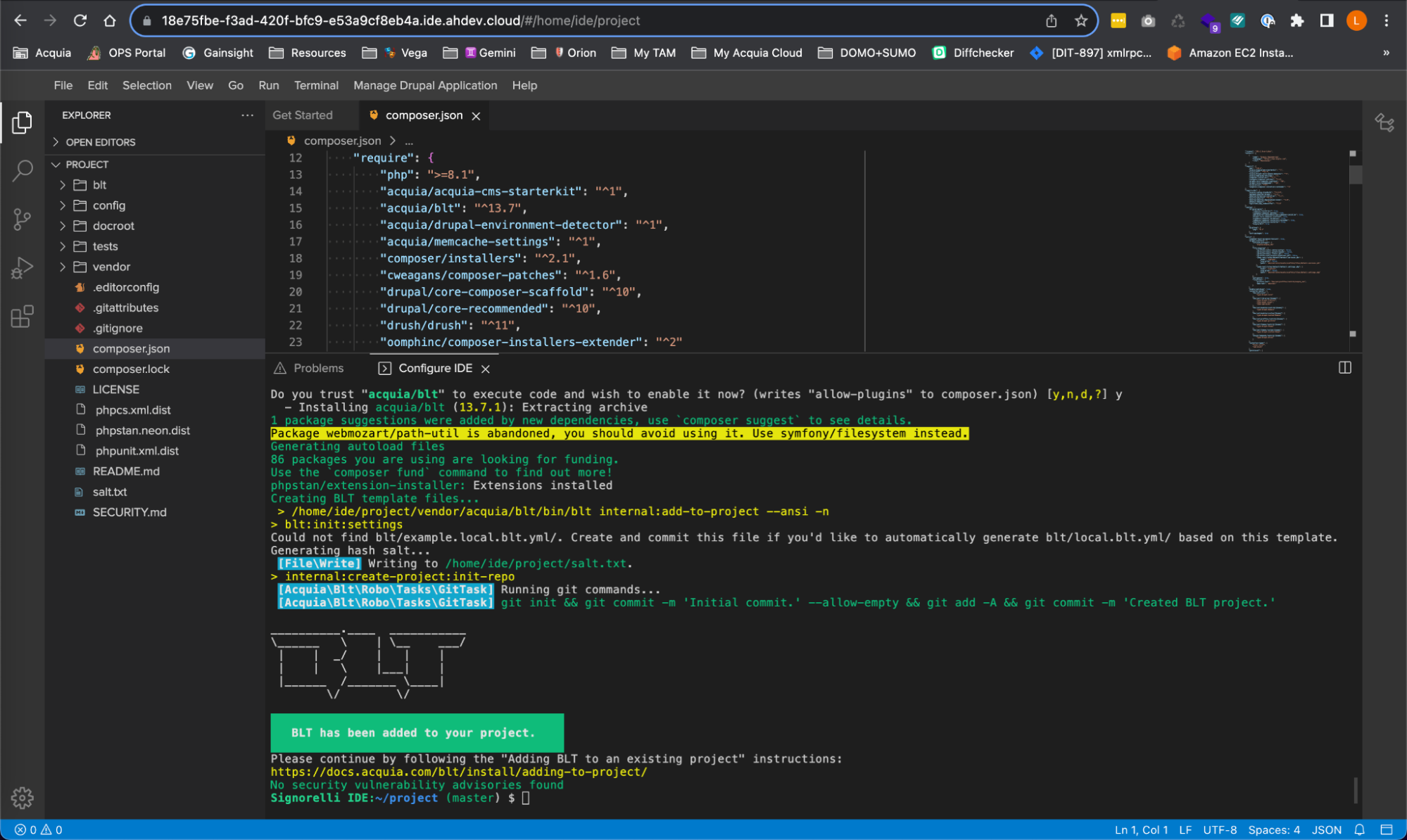Screen dimensions: 1407x840
Task: Switch to the Problems panel tab
Action: (x=309, y=368)
